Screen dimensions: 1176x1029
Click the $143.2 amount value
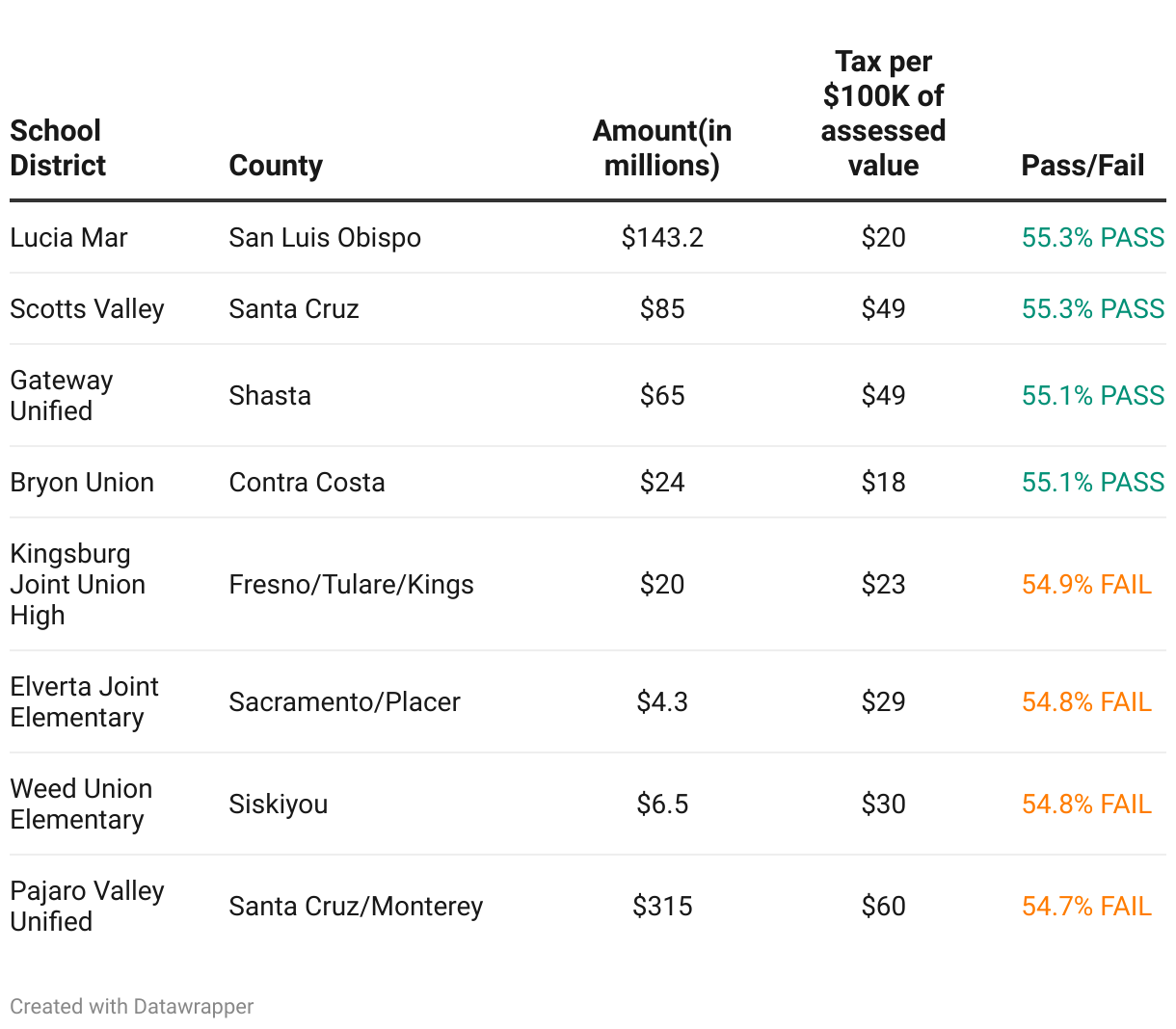(x=662, y=238)
